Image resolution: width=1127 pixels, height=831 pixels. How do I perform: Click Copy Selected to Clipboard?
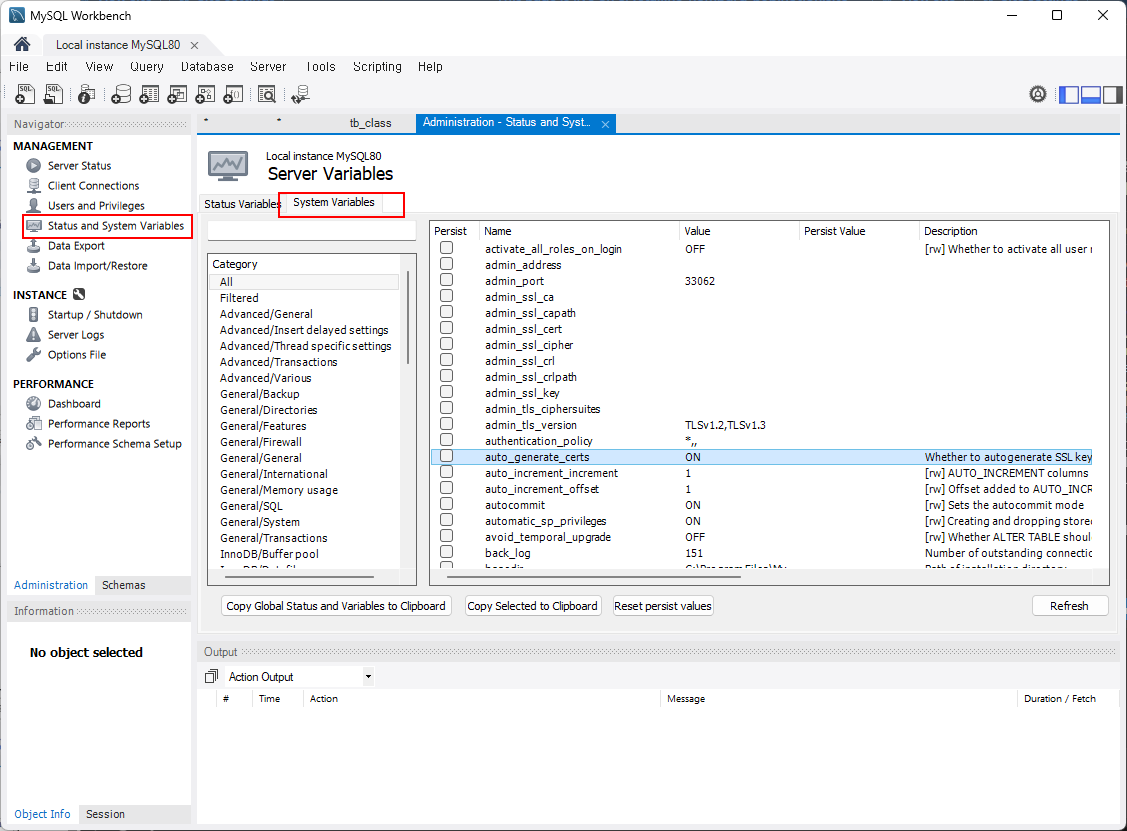(x=533, y=606)
